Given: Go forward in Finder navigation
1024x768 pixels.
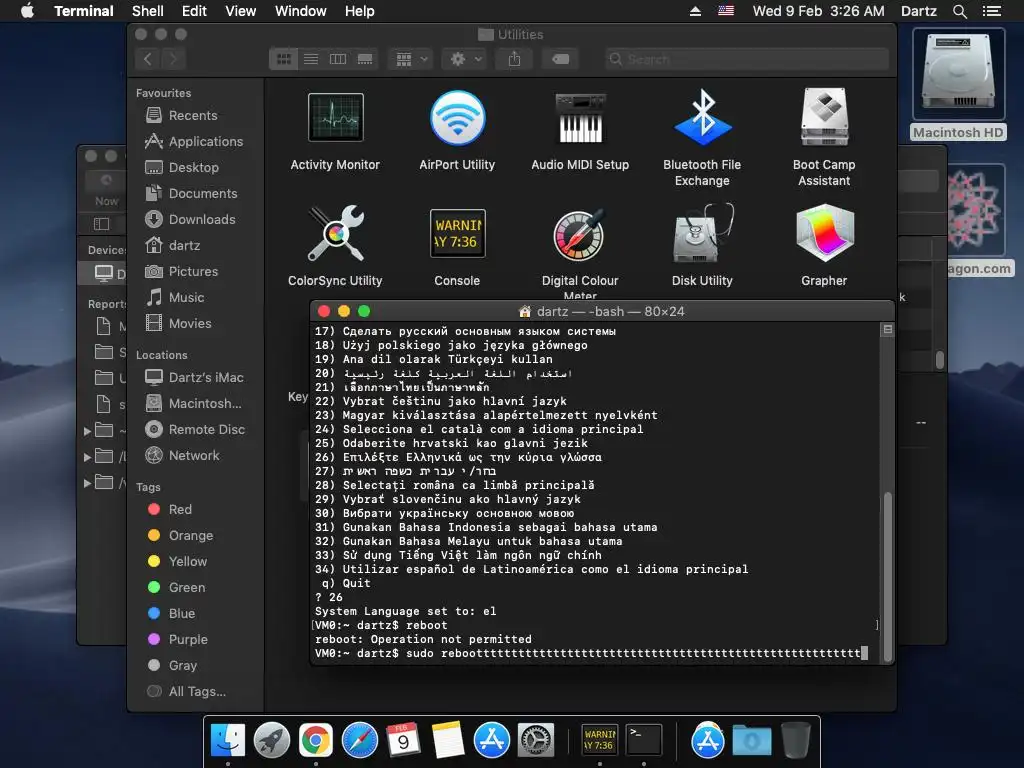Looking at the screenshot, I should (x=173, y=59).
